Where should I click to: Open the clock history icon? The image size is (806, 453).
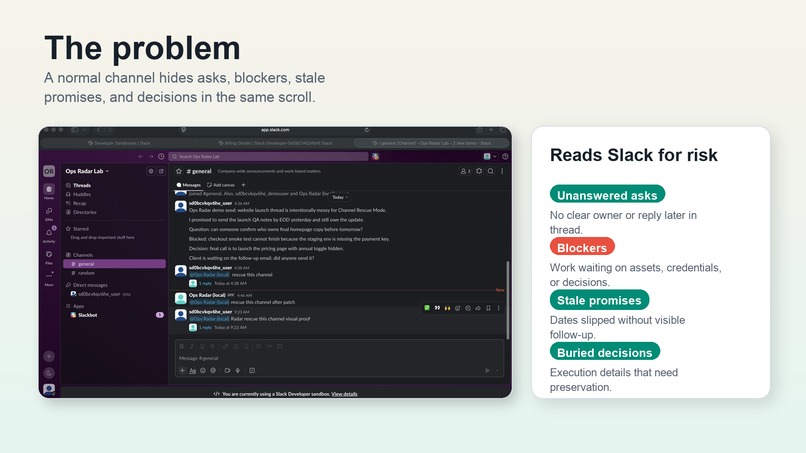pyautogui.click(x=161, y=156)
